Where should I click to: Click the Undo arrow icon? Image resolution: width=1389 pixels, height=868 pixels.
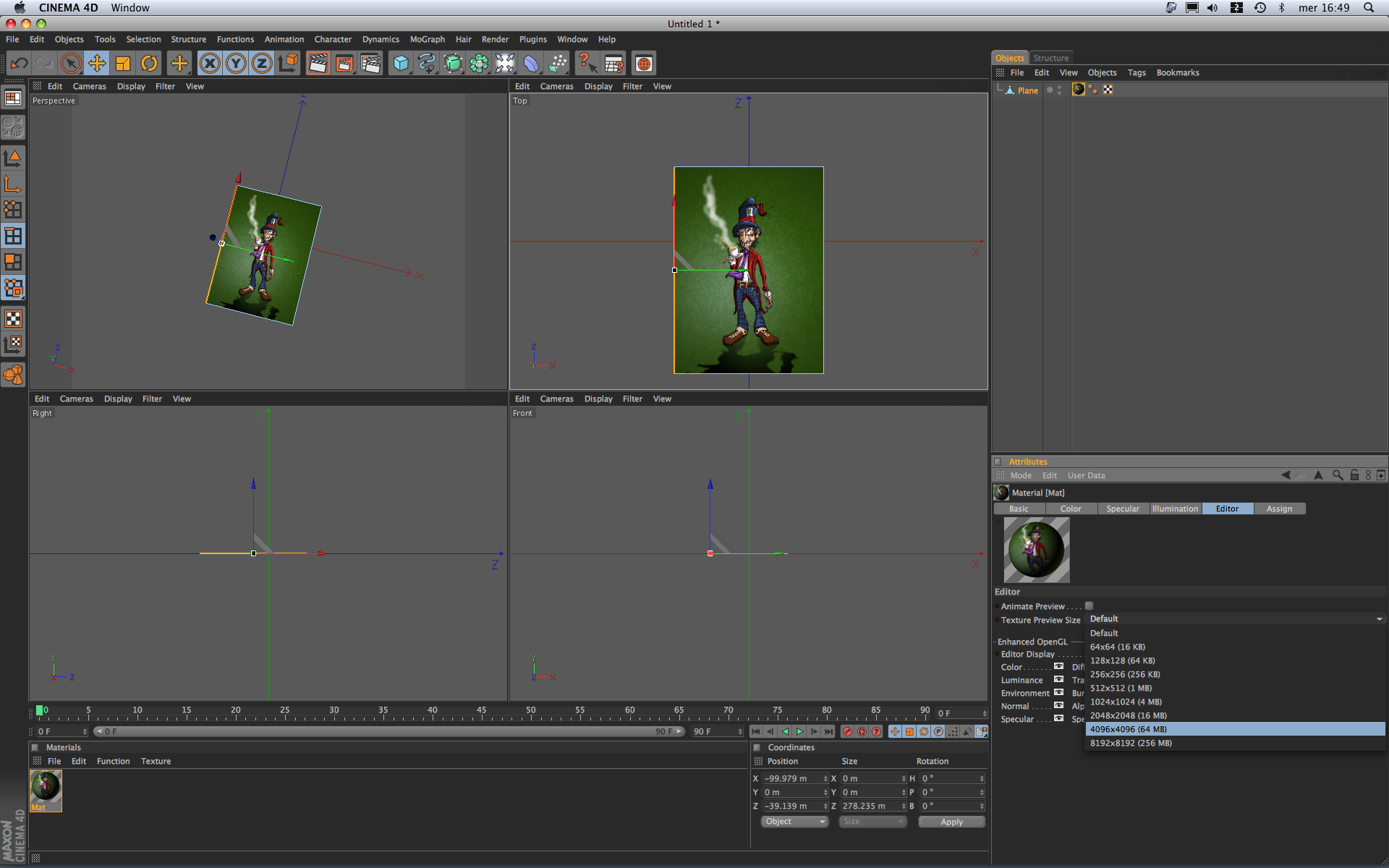[20, 64]
